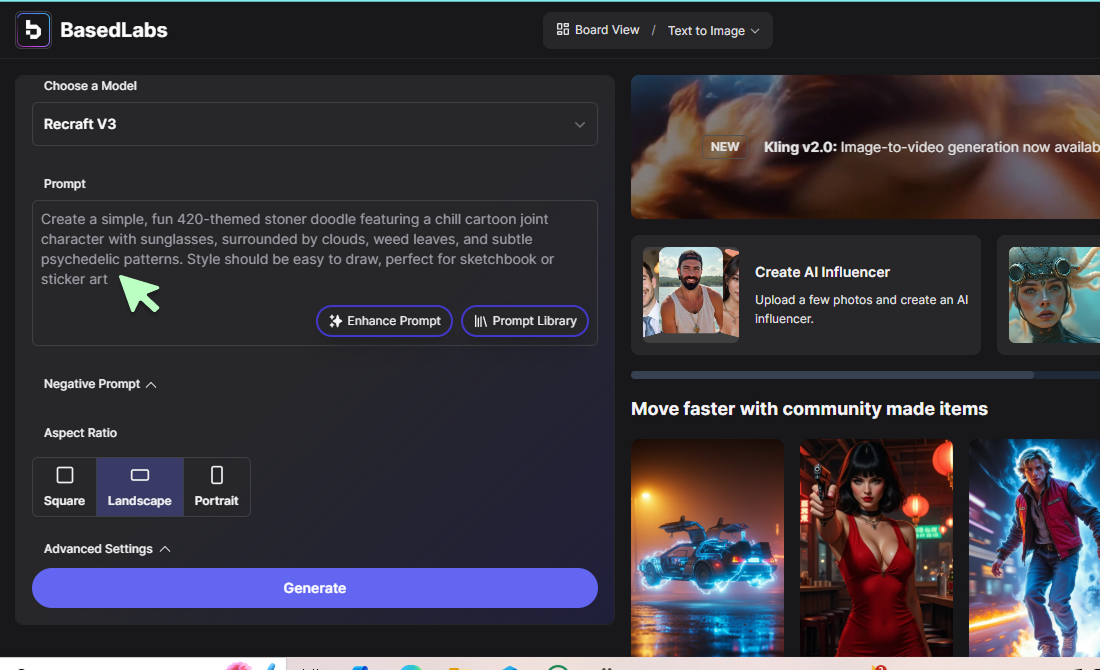Viewport: 1100px width, 670px height.
Task: Expand the Negative Prompt section
Action: coord(100,384)
